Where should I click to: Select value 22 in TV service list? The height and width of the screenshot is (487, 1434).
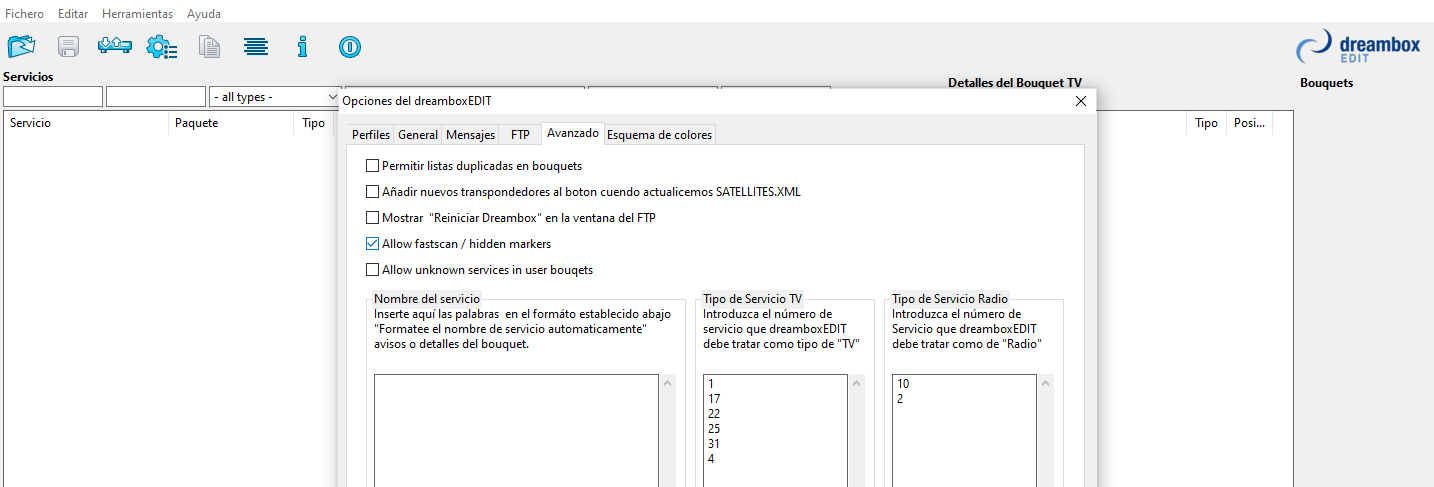(x=714, y=414)
